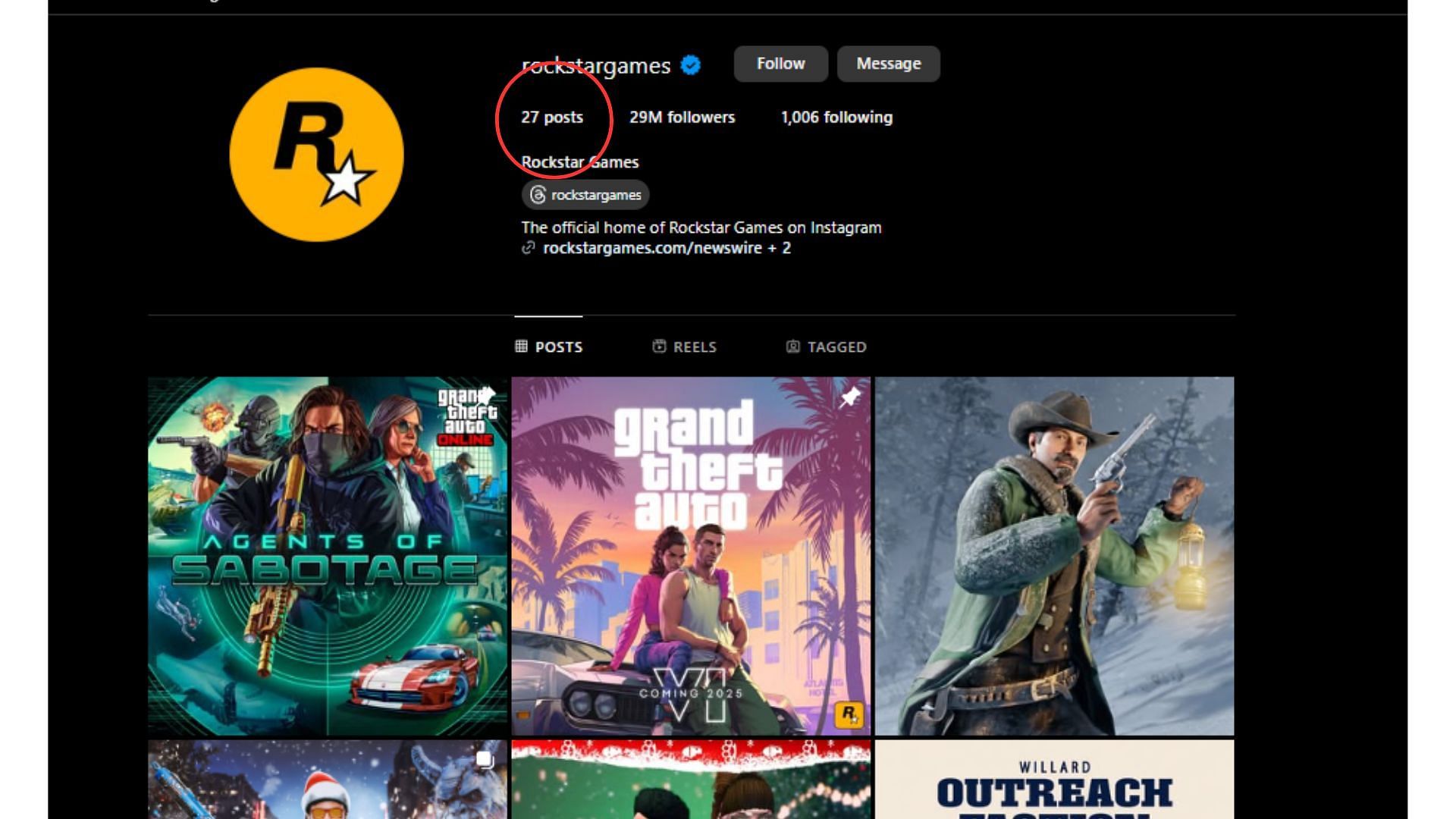Click the Rockstar Games display name

(x=580, y=162)
